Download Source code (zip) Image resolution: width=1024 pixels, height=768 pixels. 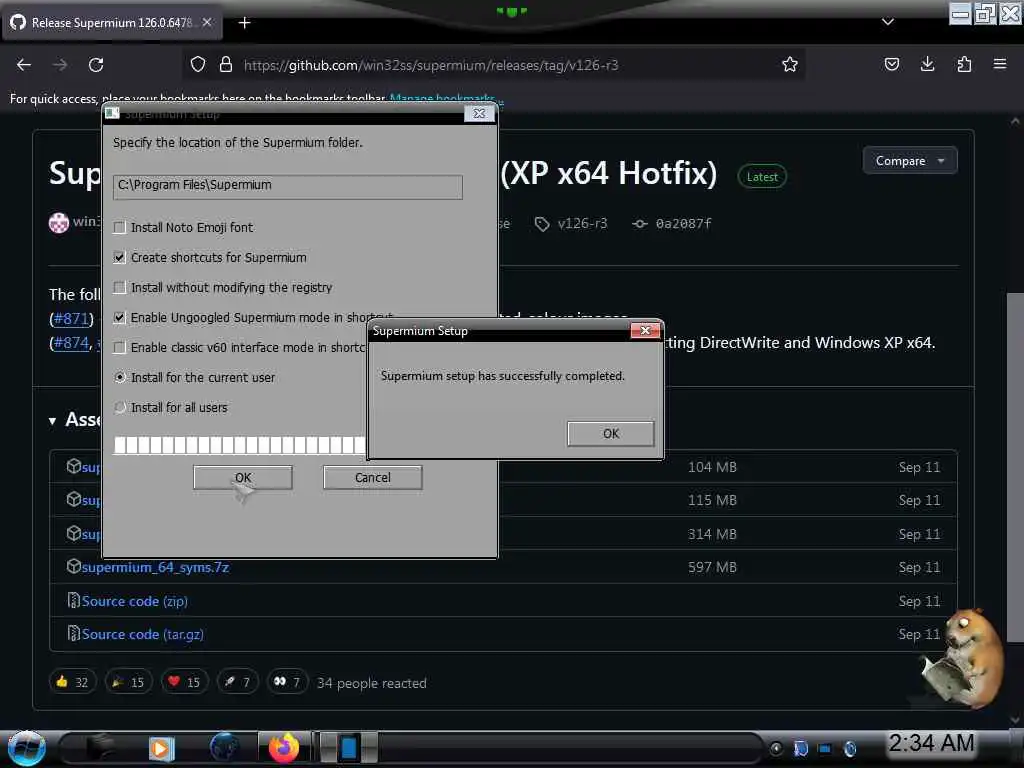pos(135,601)
